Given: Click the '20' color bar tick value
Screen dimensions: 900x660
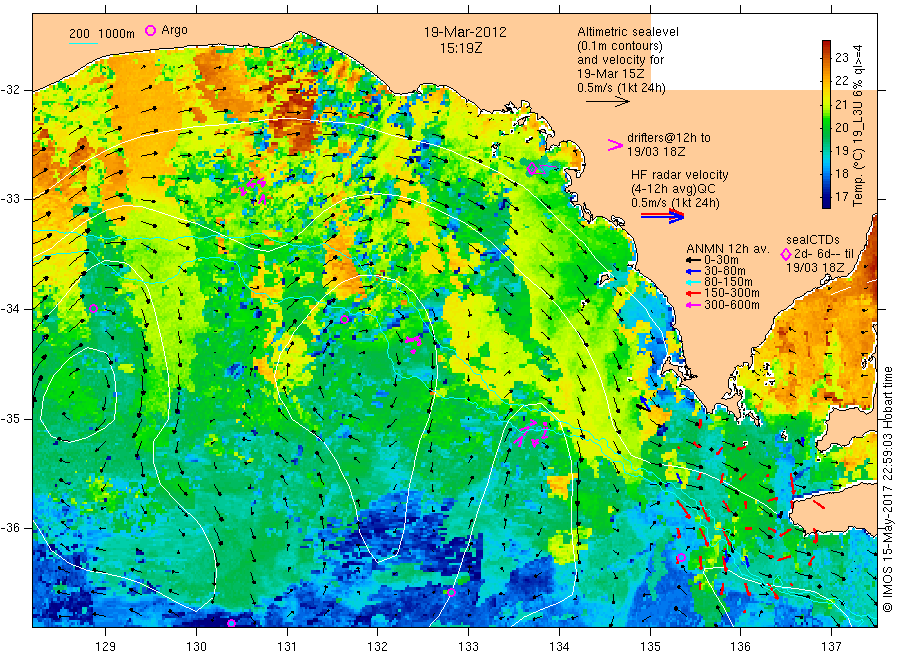Looking at the screenshot, I should pos(841,127).
